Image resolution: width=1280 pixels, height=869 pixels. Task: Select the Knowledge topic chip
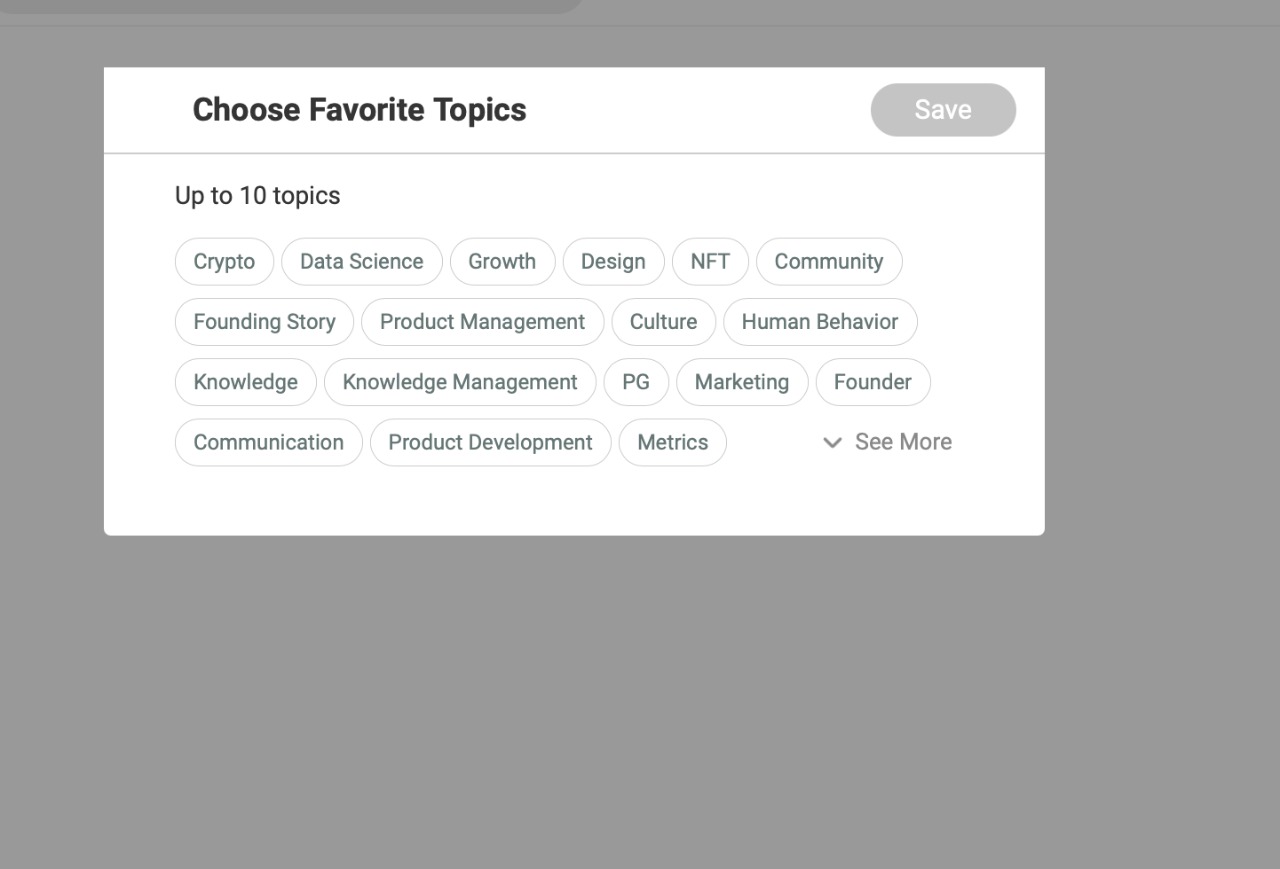click(245, 382)
